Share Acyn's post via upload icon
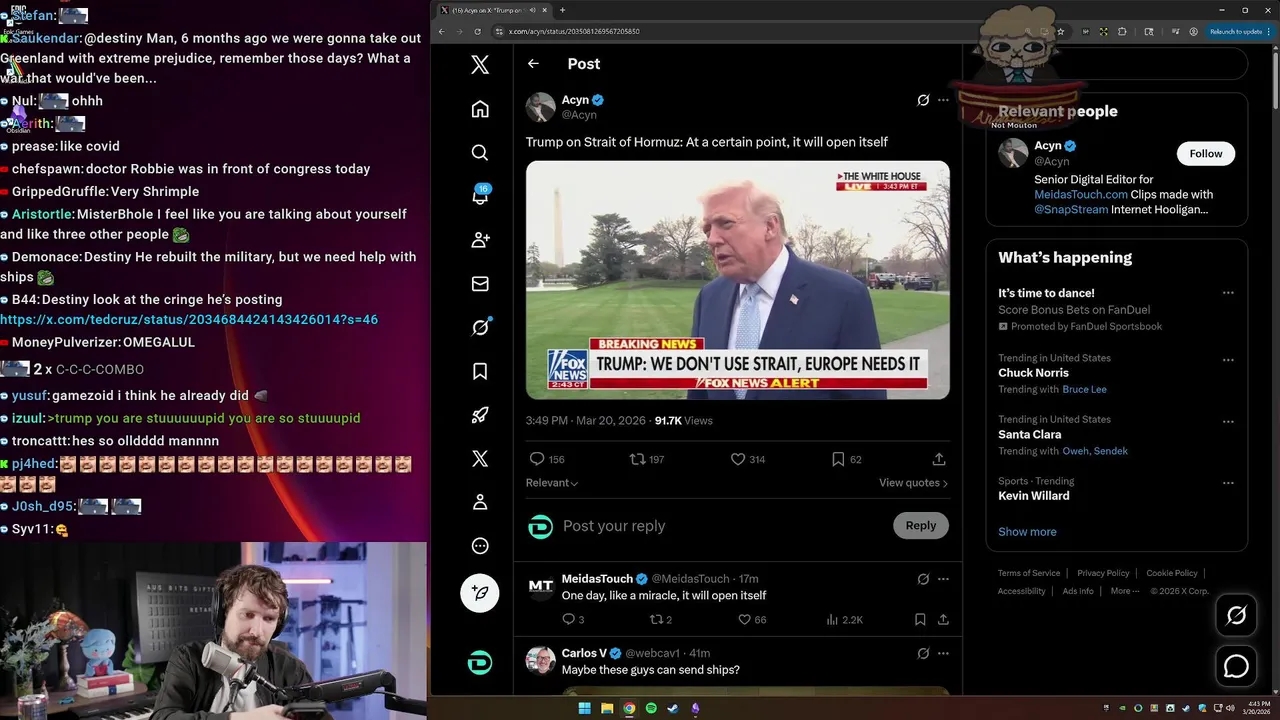Screen dimensions: 1280x720 (939, 459)
